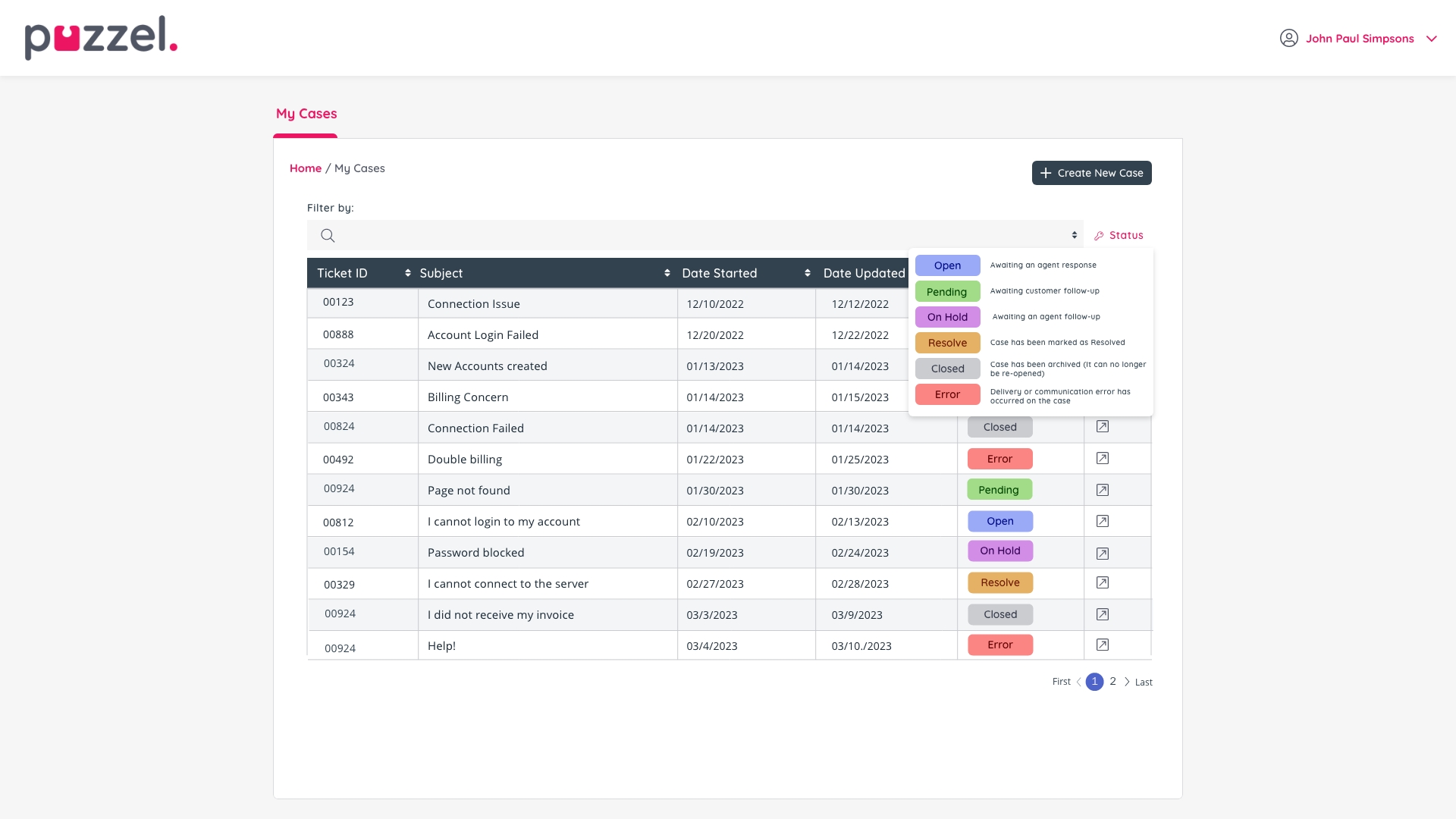Open the Help! case via its link icon
The image size is (1456, 819).
[x=1103, y=645]
